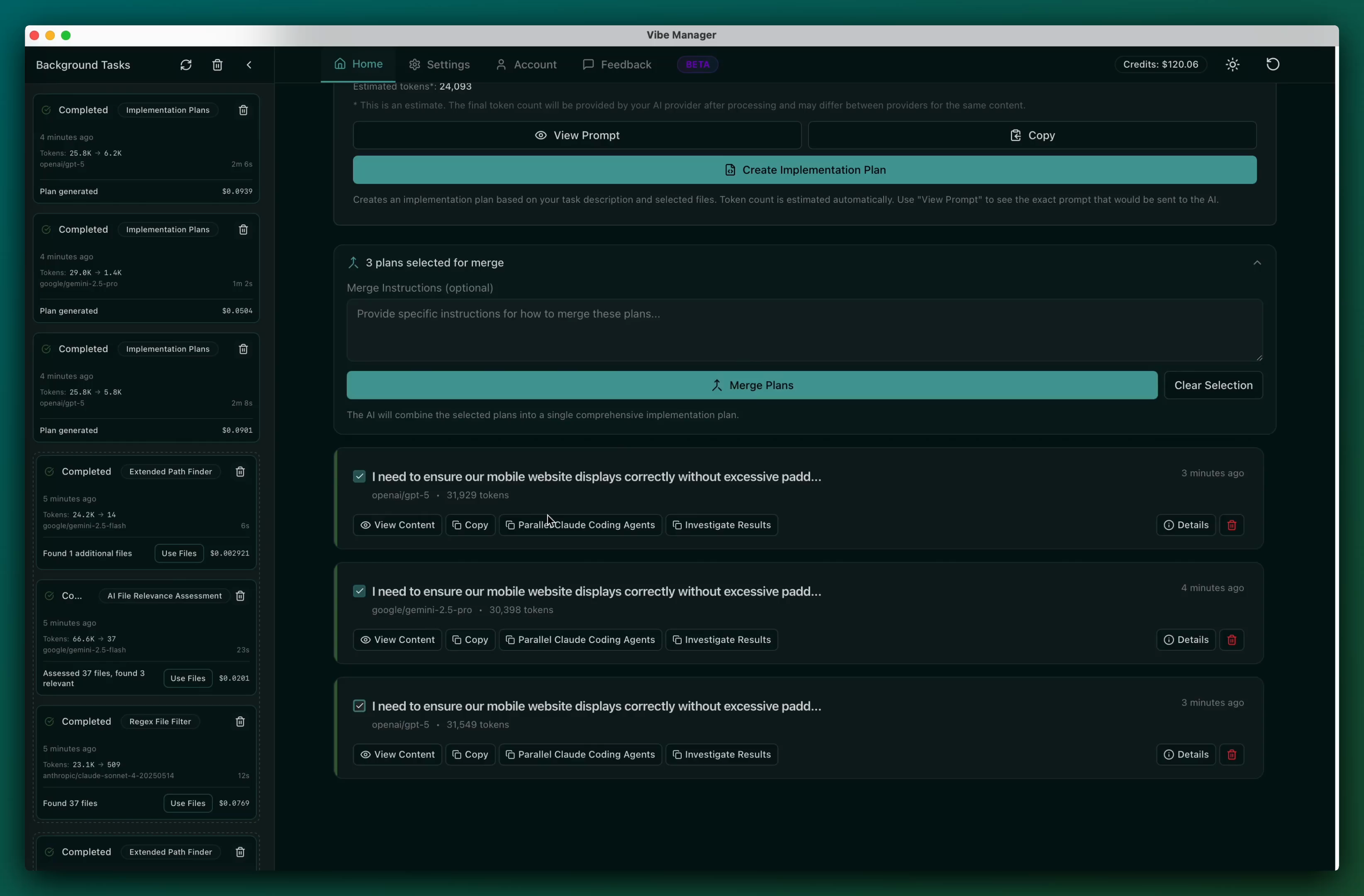Click the 31,929 tokens plan title
The height and width of the screenshot is (896, 1364).
pos(597,477)
